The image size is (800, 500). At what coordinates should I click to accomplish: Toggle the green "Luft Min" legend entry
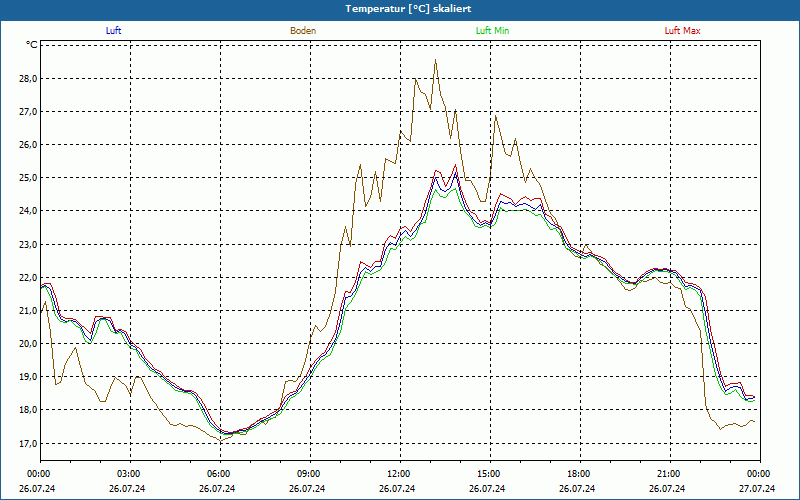[494, 31]
